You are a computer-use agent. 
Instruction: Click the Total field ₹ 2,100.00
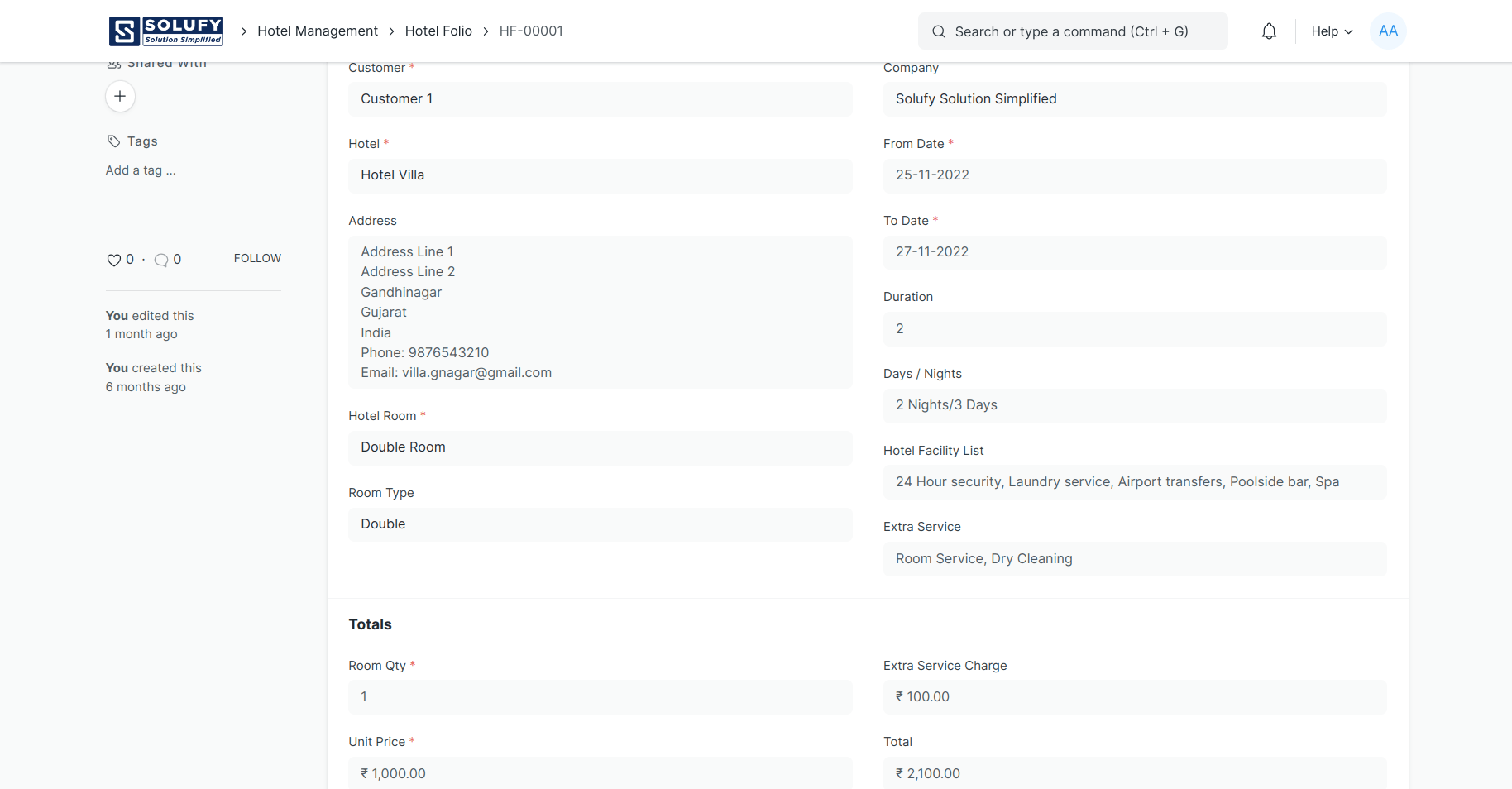coord(1135,773)
